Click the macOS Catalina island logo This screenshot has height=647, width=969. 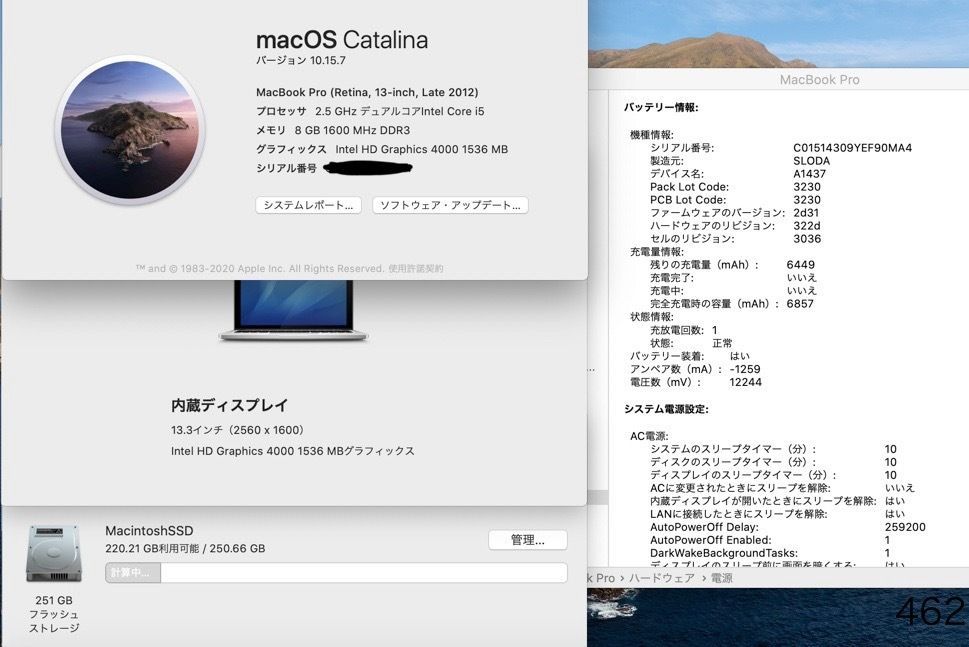(x=130, y=130)
